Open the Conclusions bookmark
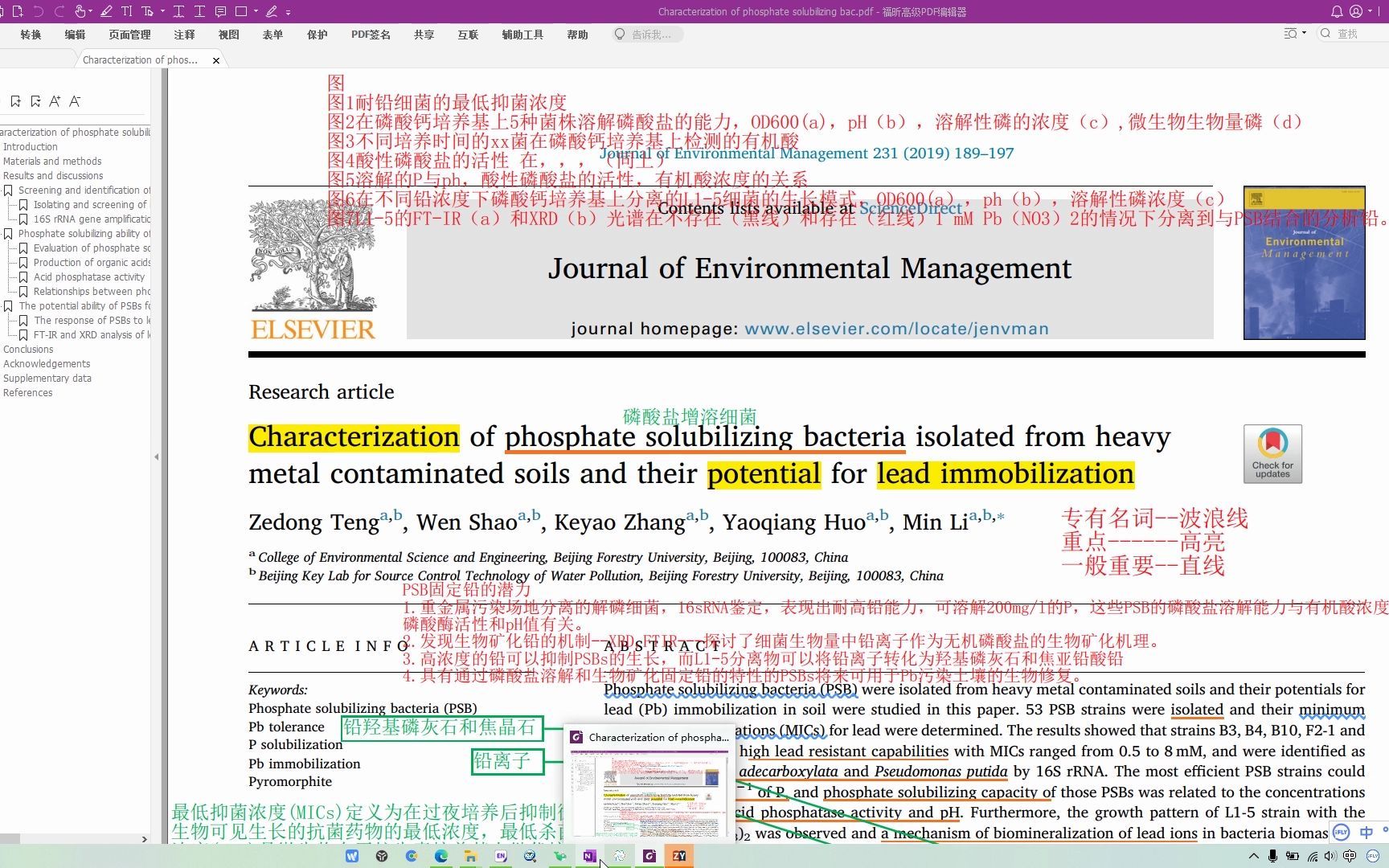1389x868 pixels. coord(28,350)
